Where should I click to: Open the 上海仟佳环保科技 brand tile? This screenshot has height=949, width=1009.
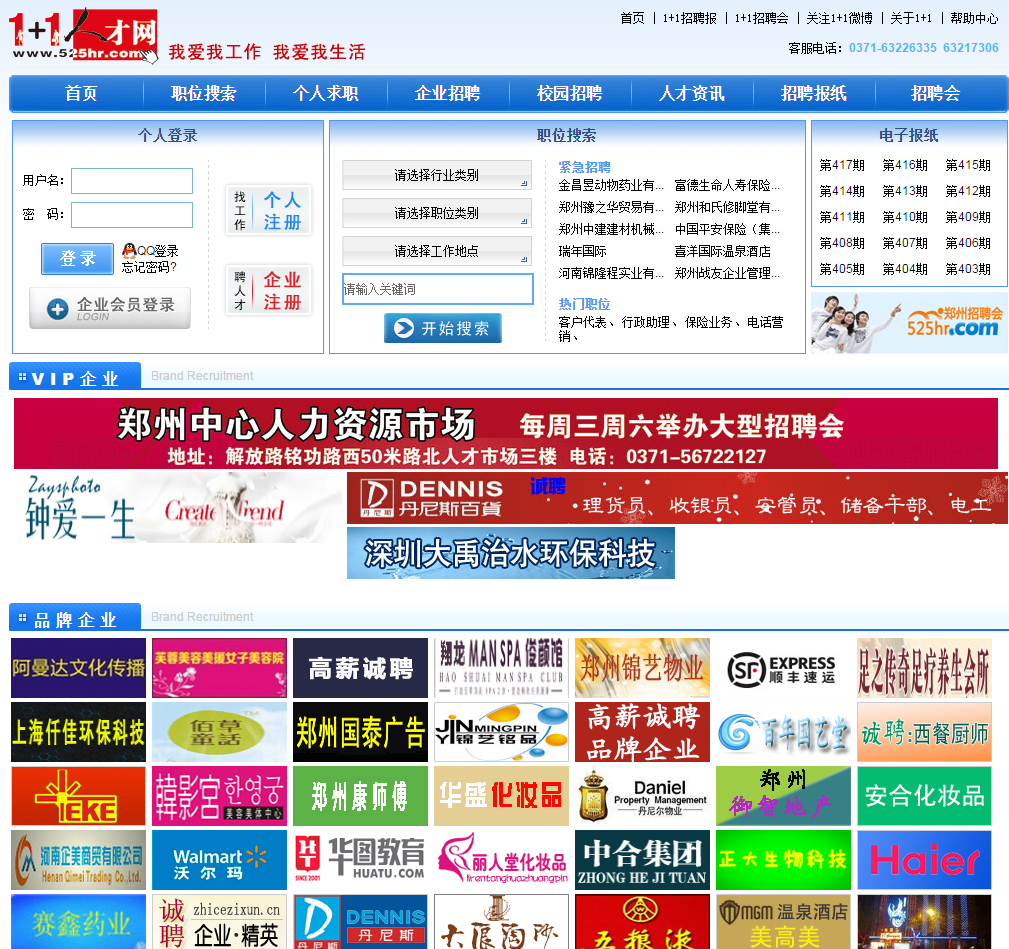coord(79,732)
